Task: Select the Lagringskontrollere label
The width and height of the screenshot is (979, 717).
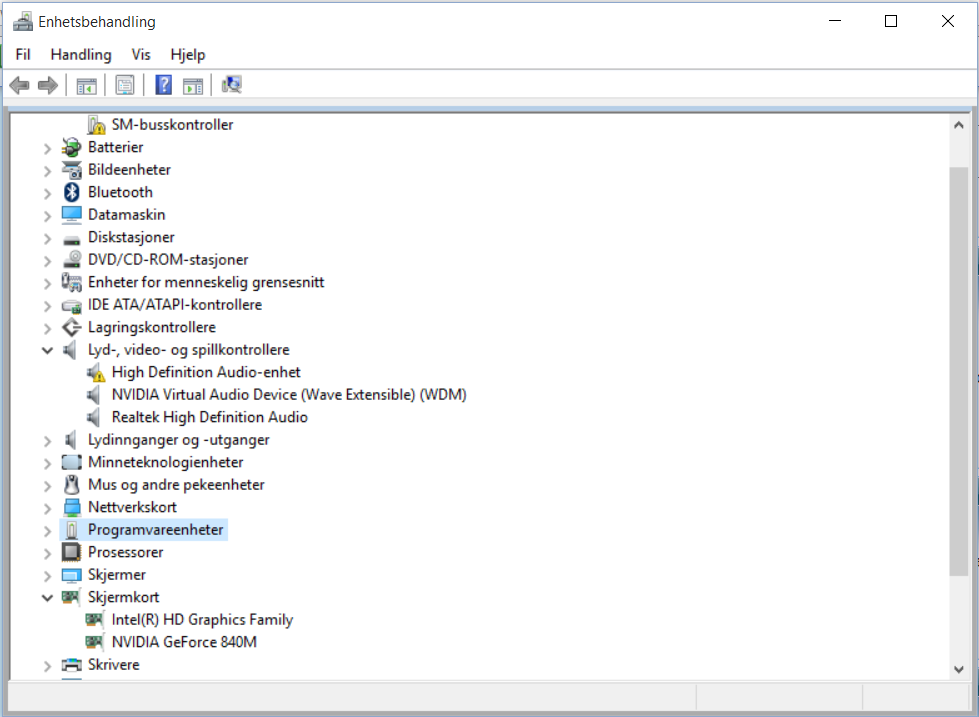Action: 152,327
